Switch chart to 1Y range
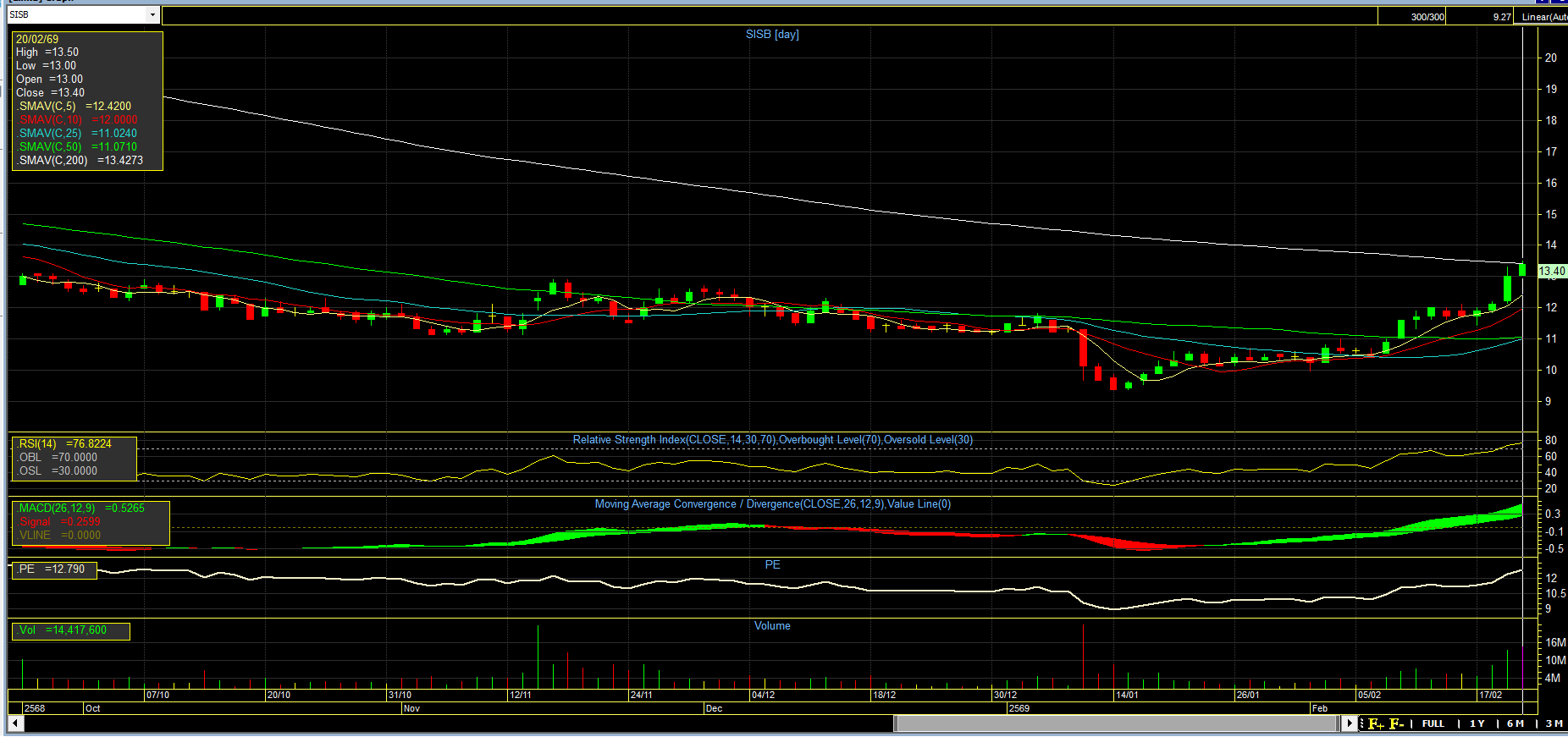The height and width of the screenshot is (737, 1568). pos(1477,723)
